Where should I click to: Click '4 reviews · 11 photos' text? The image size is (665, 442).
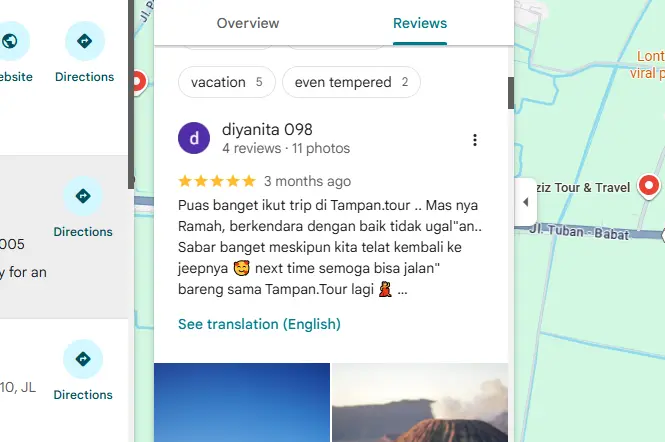point(286,148)
